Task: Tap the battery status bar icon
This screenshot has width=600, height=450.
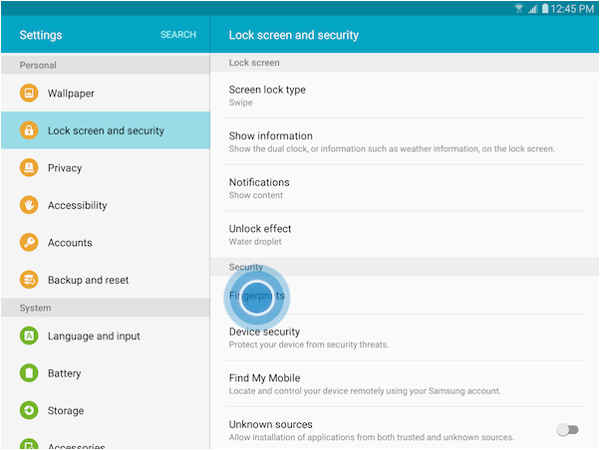Action: (x=545, y=8)
